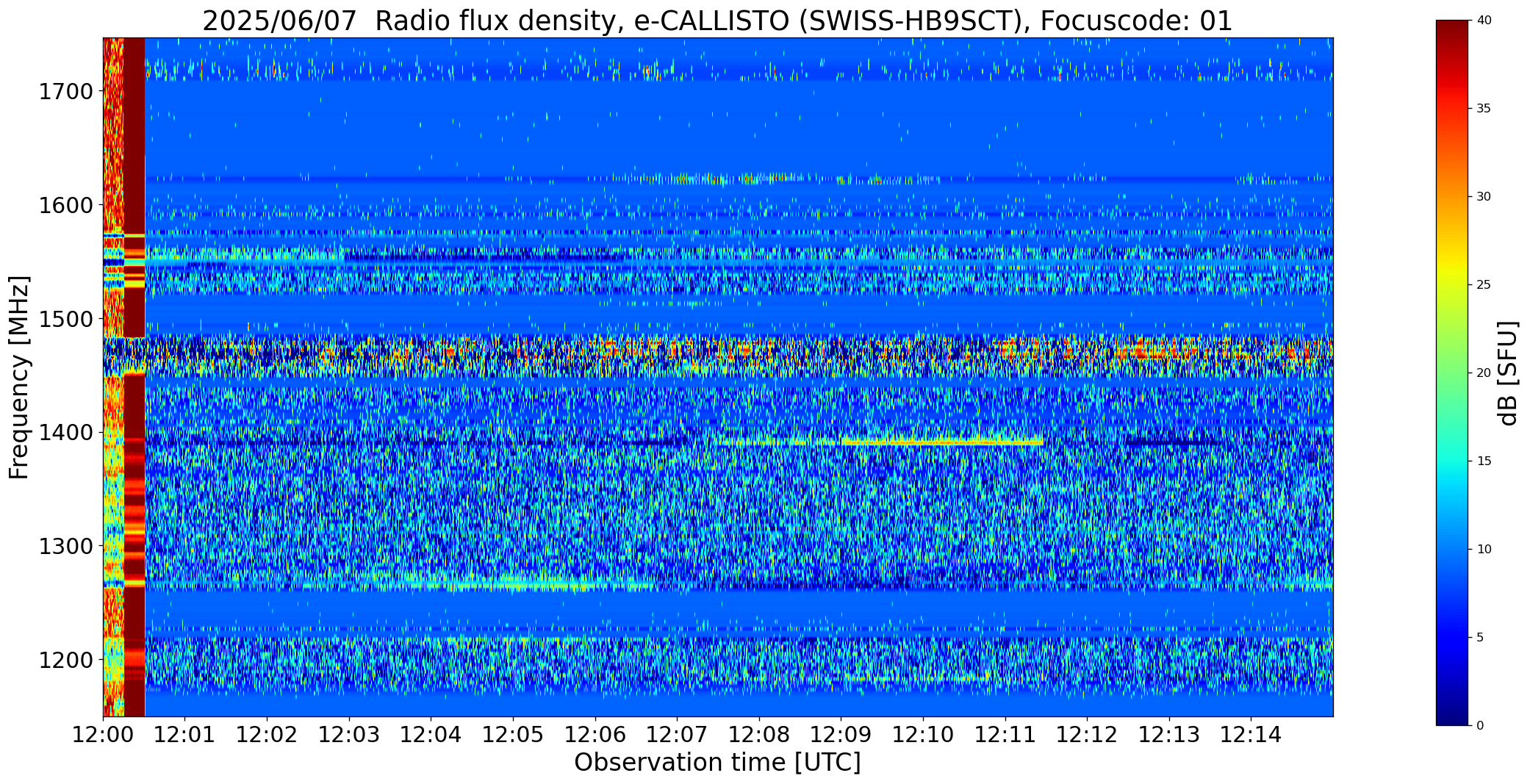
Task: Click the 12:10 time tick label
Action: pyautogui.click(x=923, y=735)
